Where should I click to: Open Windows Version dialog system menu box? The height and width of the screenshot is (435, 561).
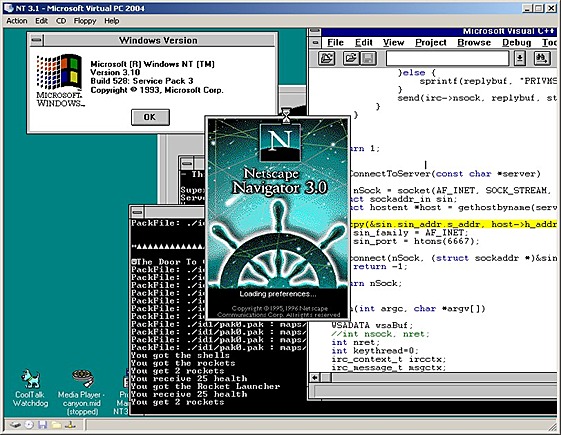36,40
